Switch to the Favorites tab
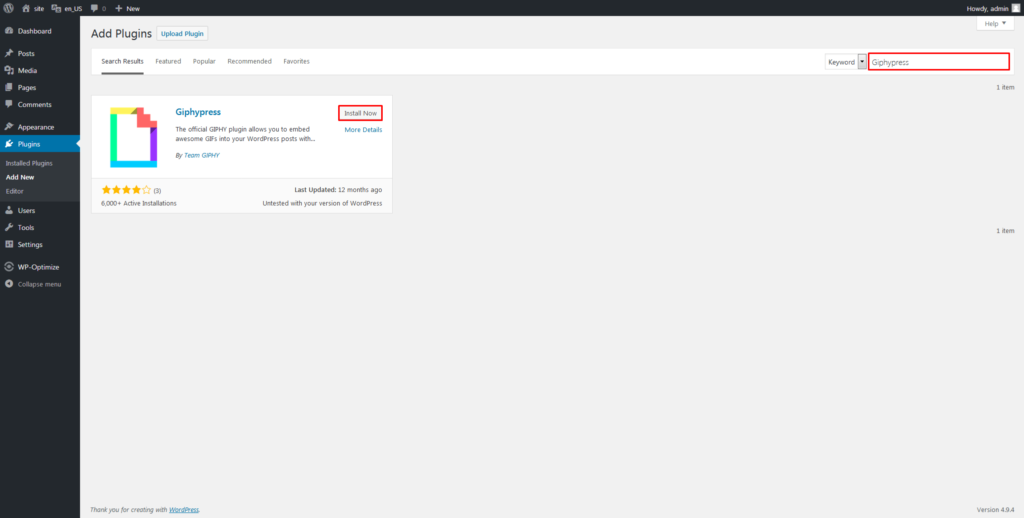Viewport: 1024px width, 518px height. point(296,61)
